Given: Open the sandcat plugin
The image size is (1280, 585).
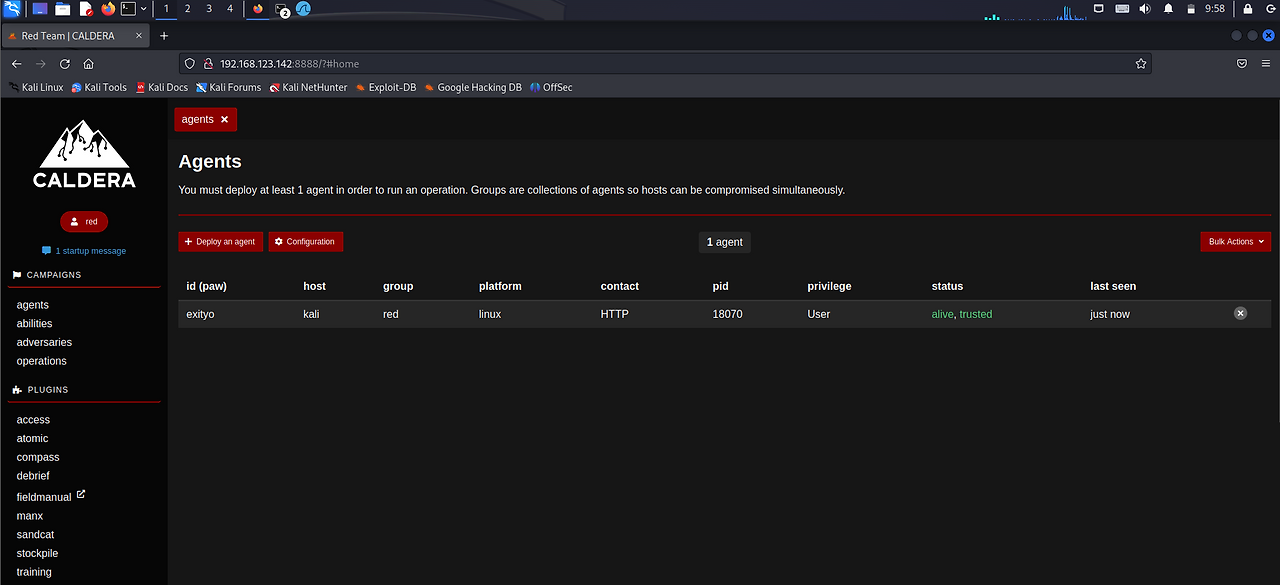Looking at the screenshot, I should (36, 535).
